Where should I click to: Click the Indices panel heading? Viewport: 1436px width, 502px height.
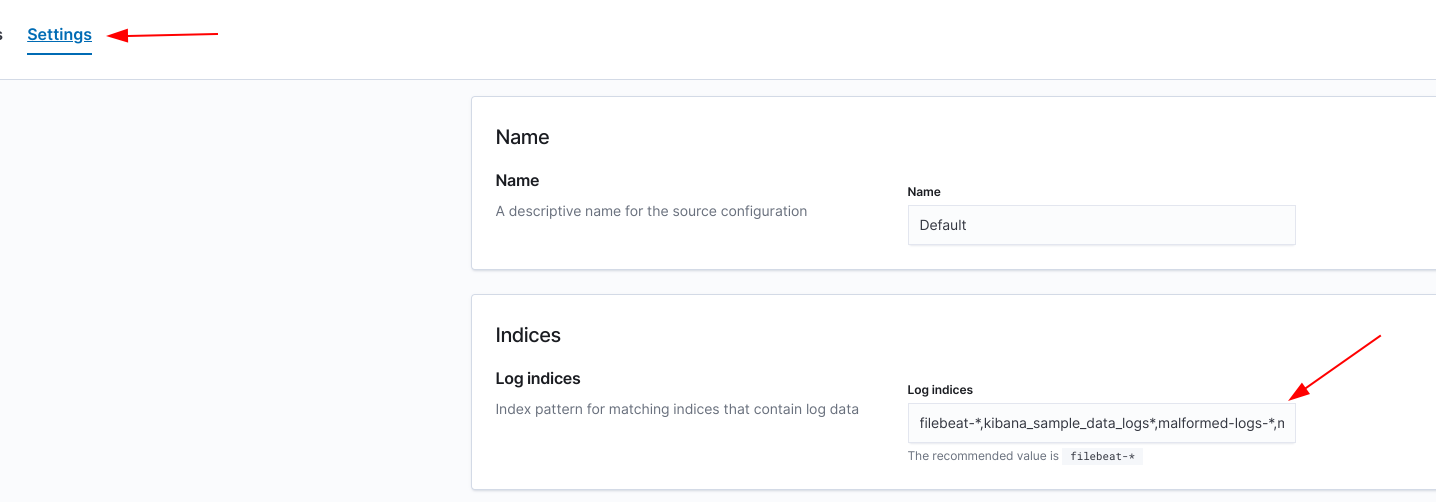pos(528,335)
